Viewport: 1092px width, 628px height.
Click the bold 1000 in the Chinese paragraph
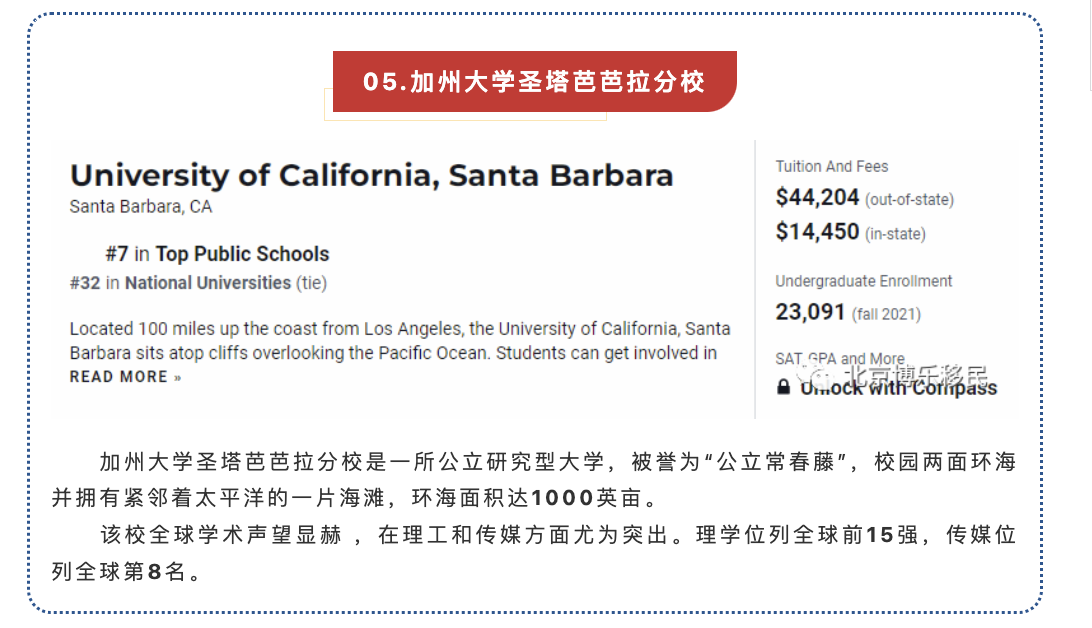(562, 497)
